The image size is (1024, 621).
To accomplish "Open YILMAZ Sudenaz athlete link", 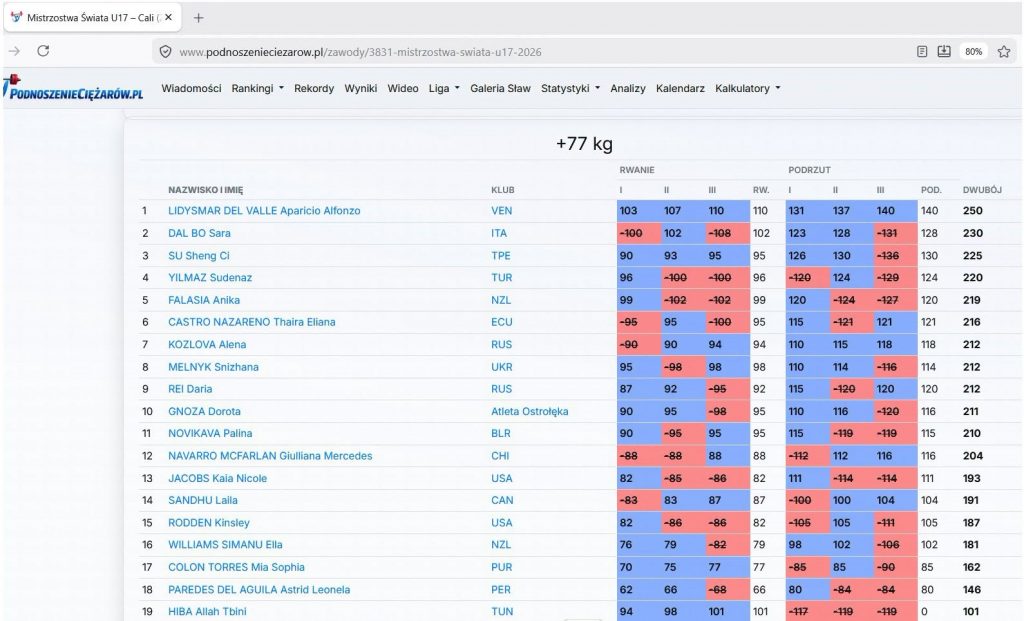I will 210,278.
